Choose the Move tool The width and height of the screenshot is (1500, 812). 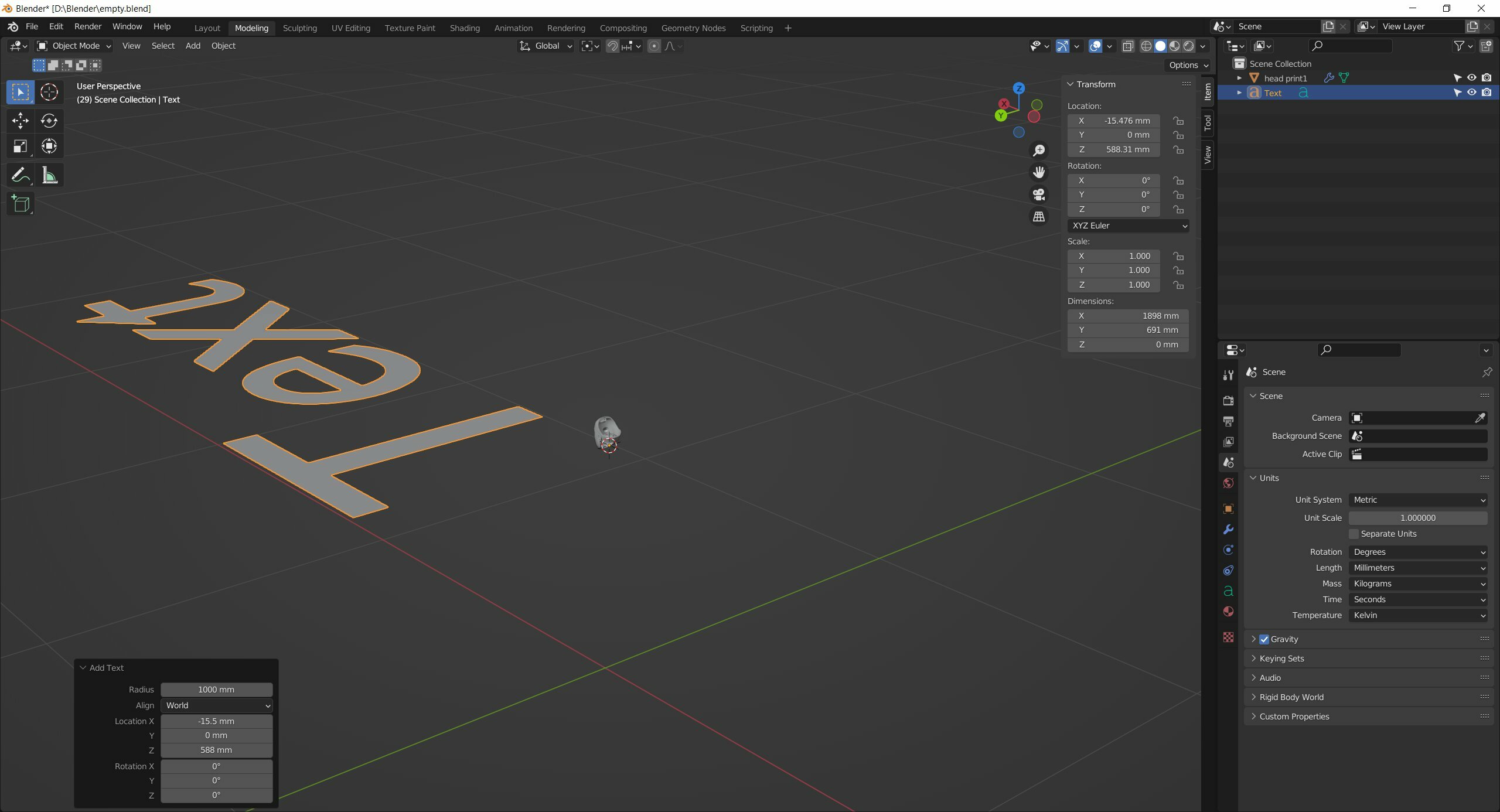coord(20,121)
